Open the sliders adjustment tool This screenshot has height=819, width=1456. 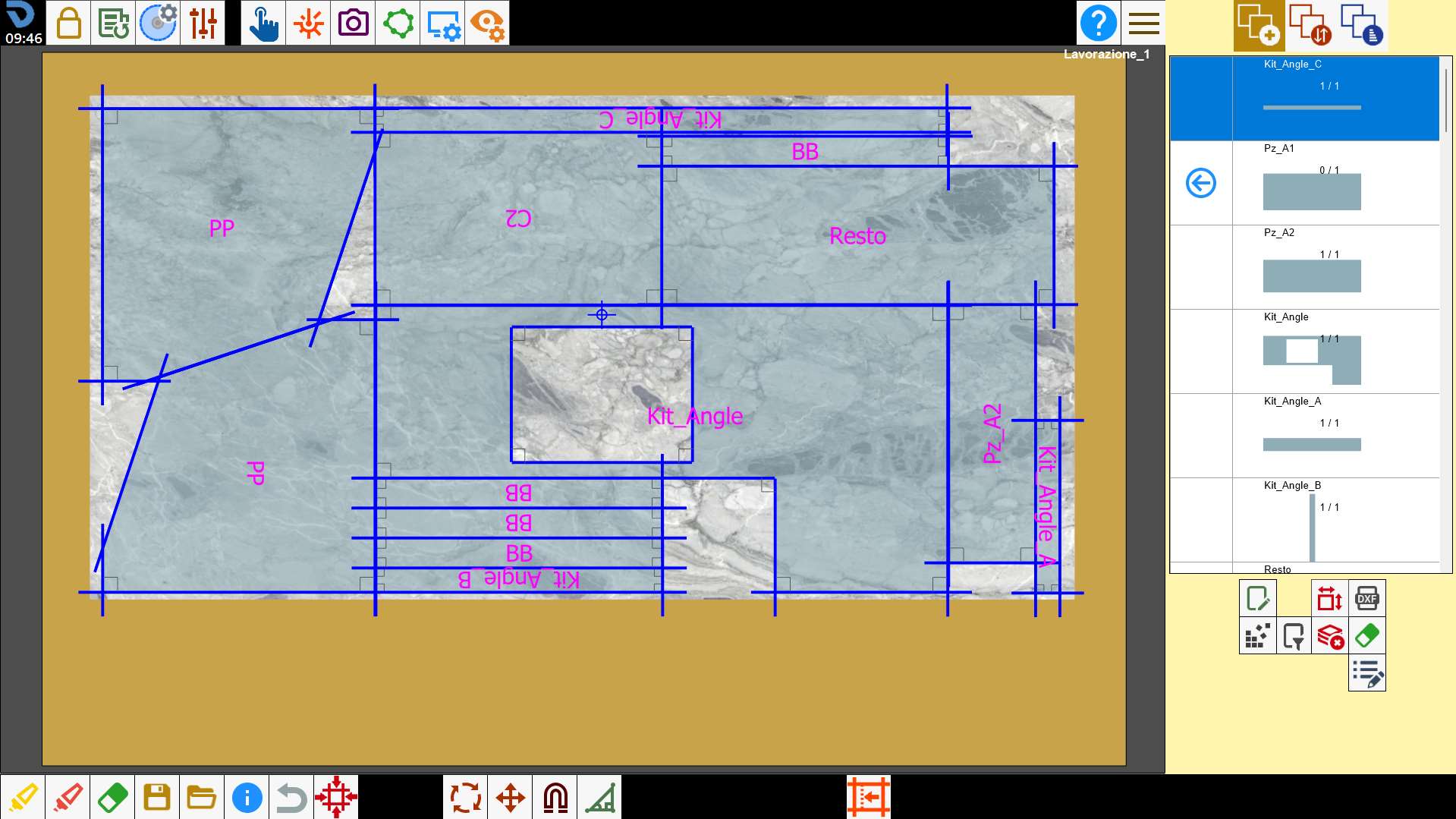pyautogui.click(x=203, y=23)
